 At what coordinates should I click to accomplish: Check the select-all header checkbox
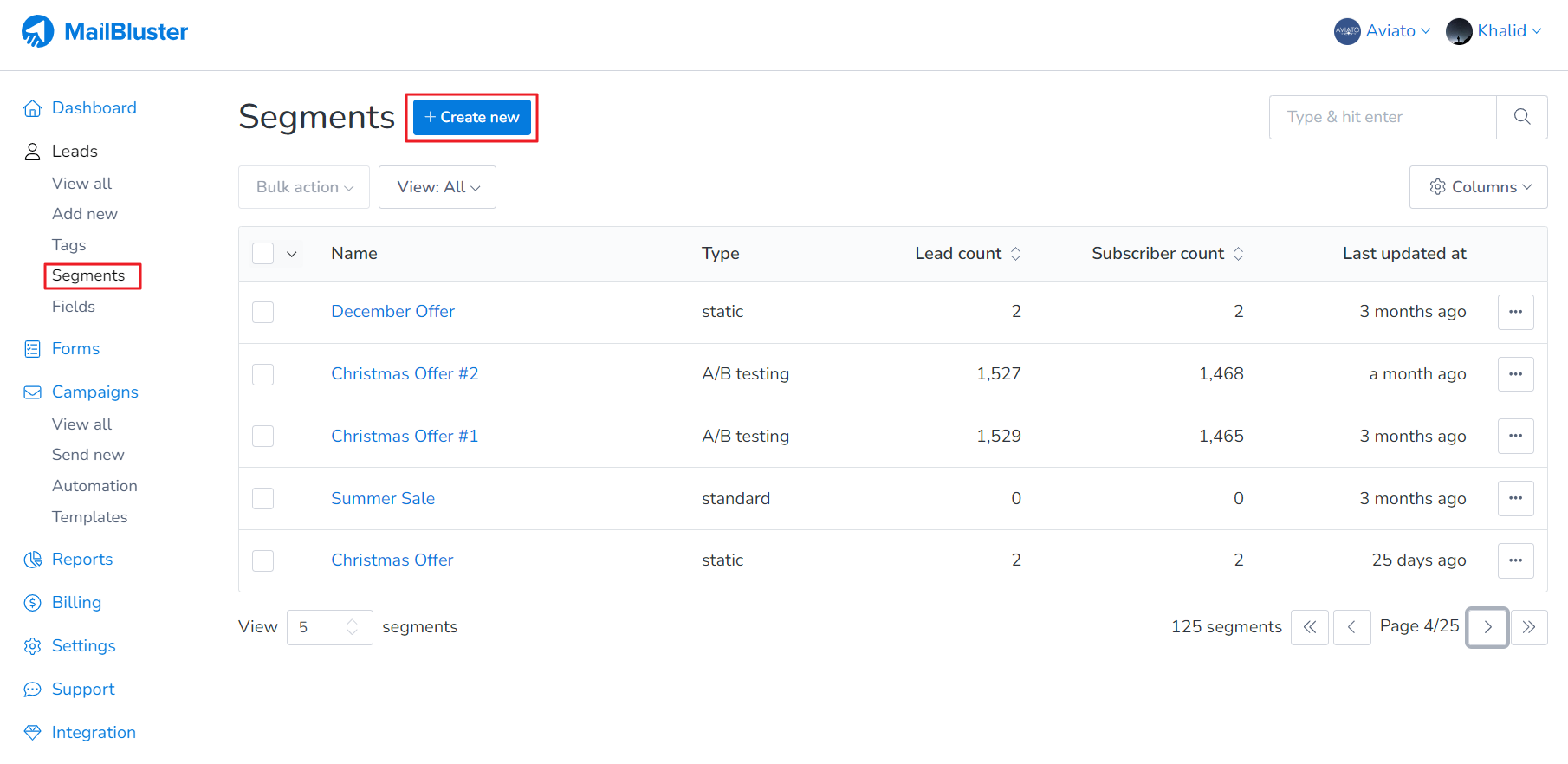[x=263, y=254]
